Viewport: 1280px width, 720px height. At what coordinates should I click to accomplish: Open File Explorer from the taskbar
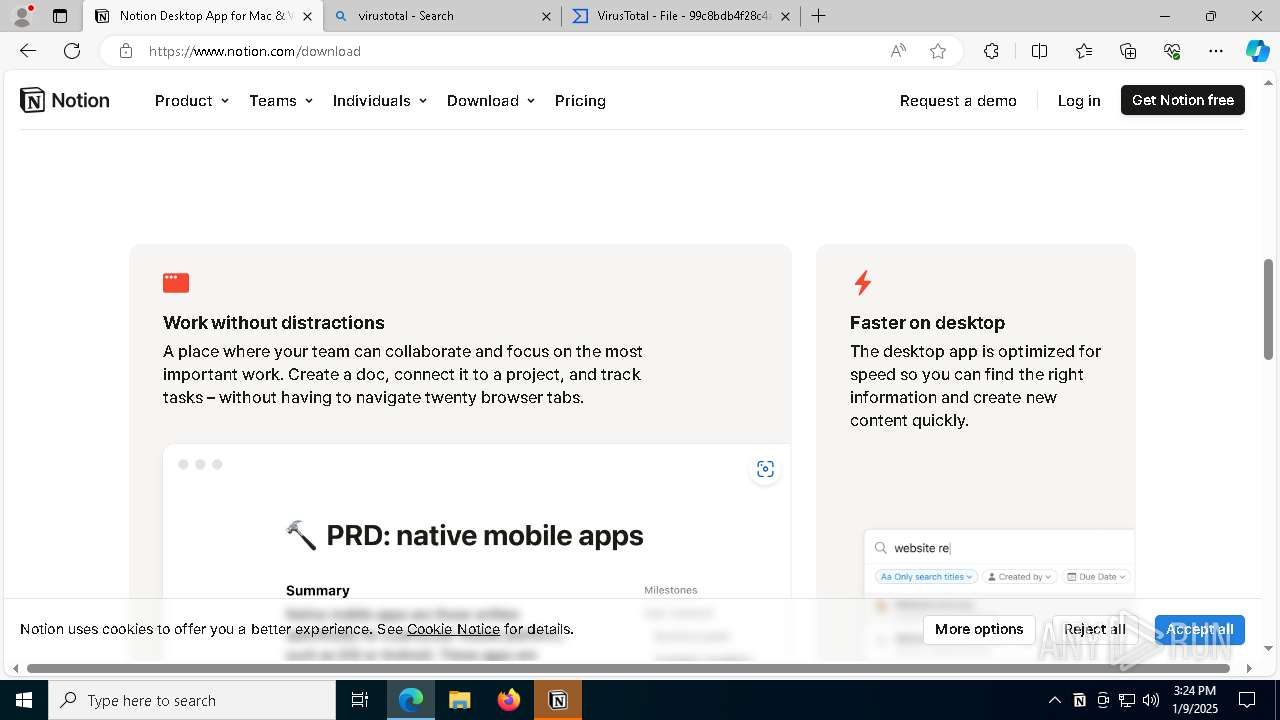coord(459,700)
